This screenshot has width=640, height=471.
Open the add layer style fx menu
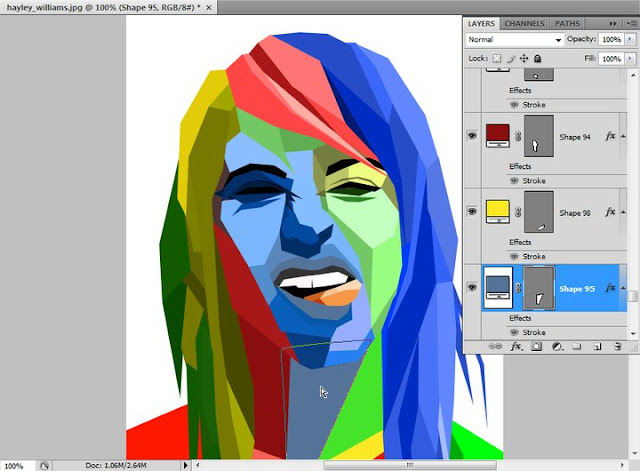516,347
